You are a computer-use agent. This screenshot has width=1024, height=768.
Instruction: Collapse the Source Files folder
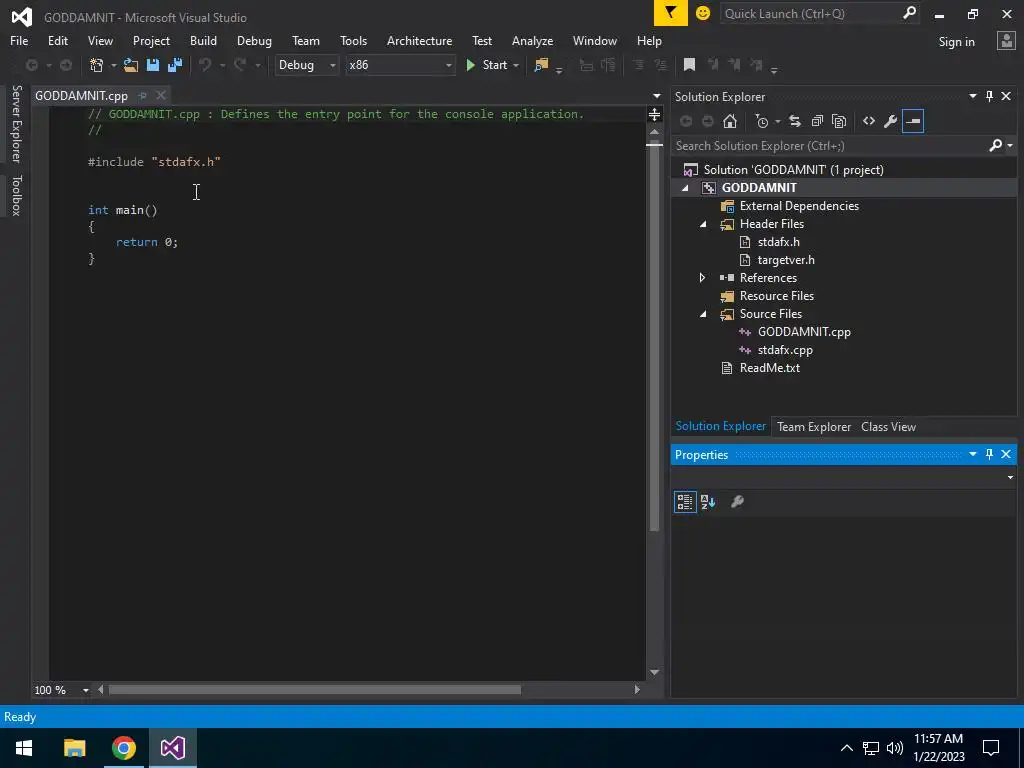[x=703, y=314]
